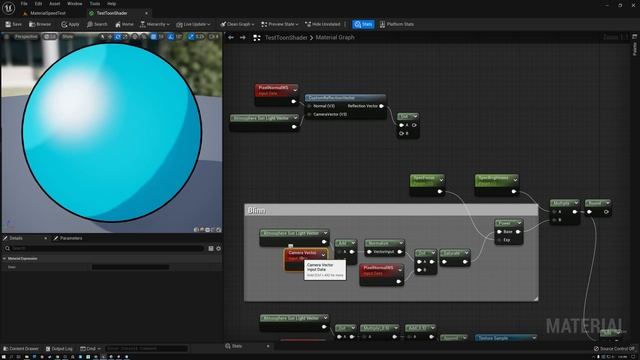Viewport: 640px width, 360px height.
Task: Open the Search tool in the toolbar
Action: 97,24
